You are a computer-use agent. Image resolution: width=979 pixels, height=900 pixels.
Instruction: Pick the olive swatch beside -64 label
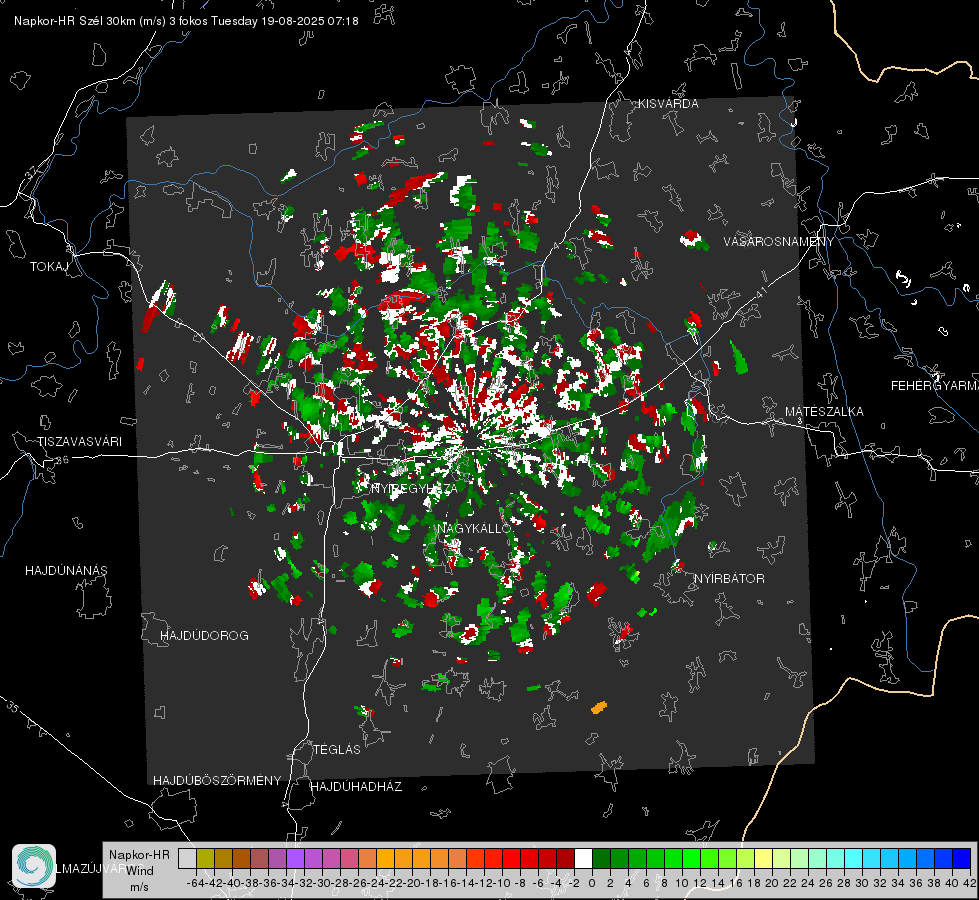point(205,858)
